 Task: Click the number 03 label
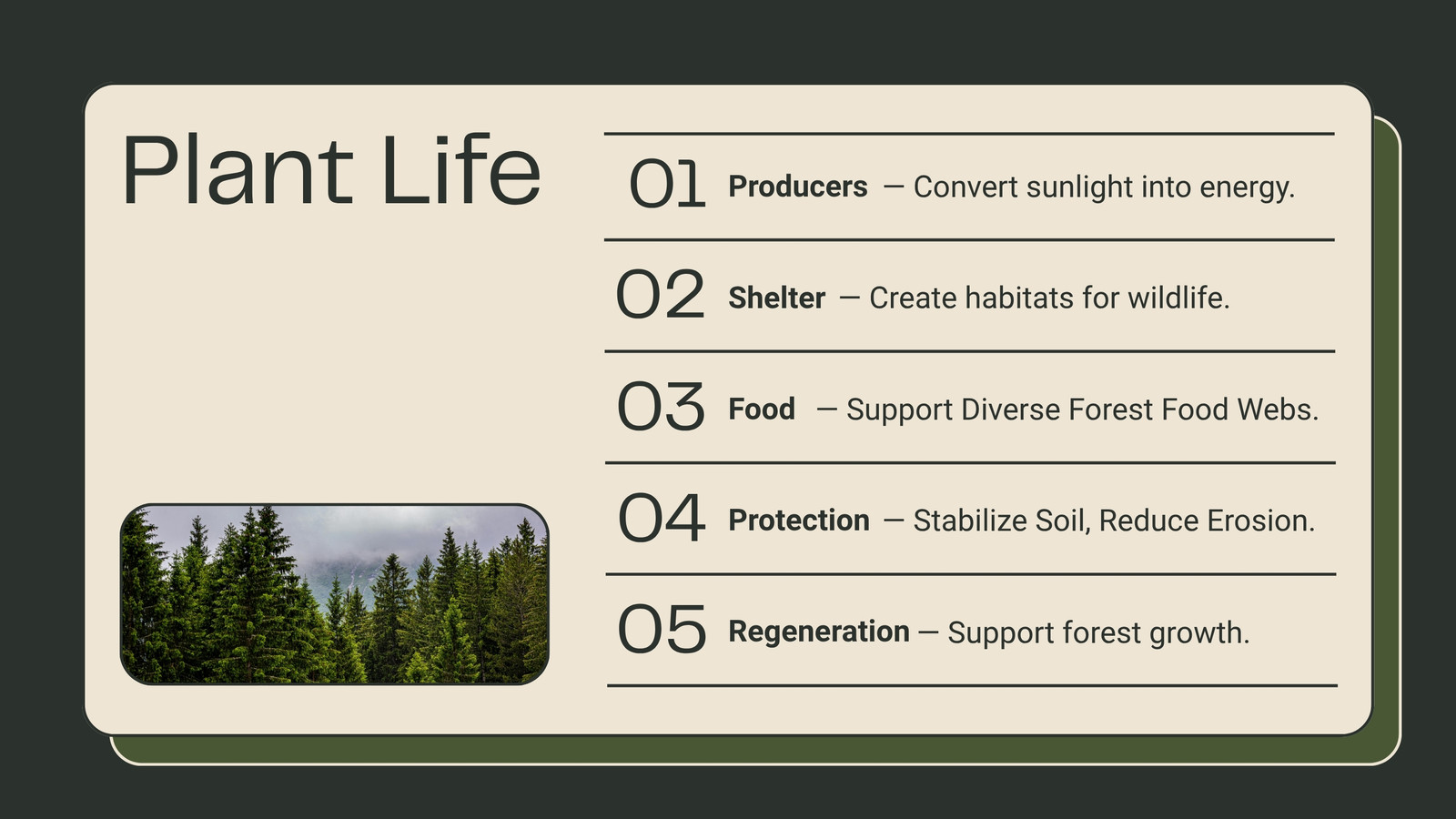pyautogui.click(x=661, y=407)
